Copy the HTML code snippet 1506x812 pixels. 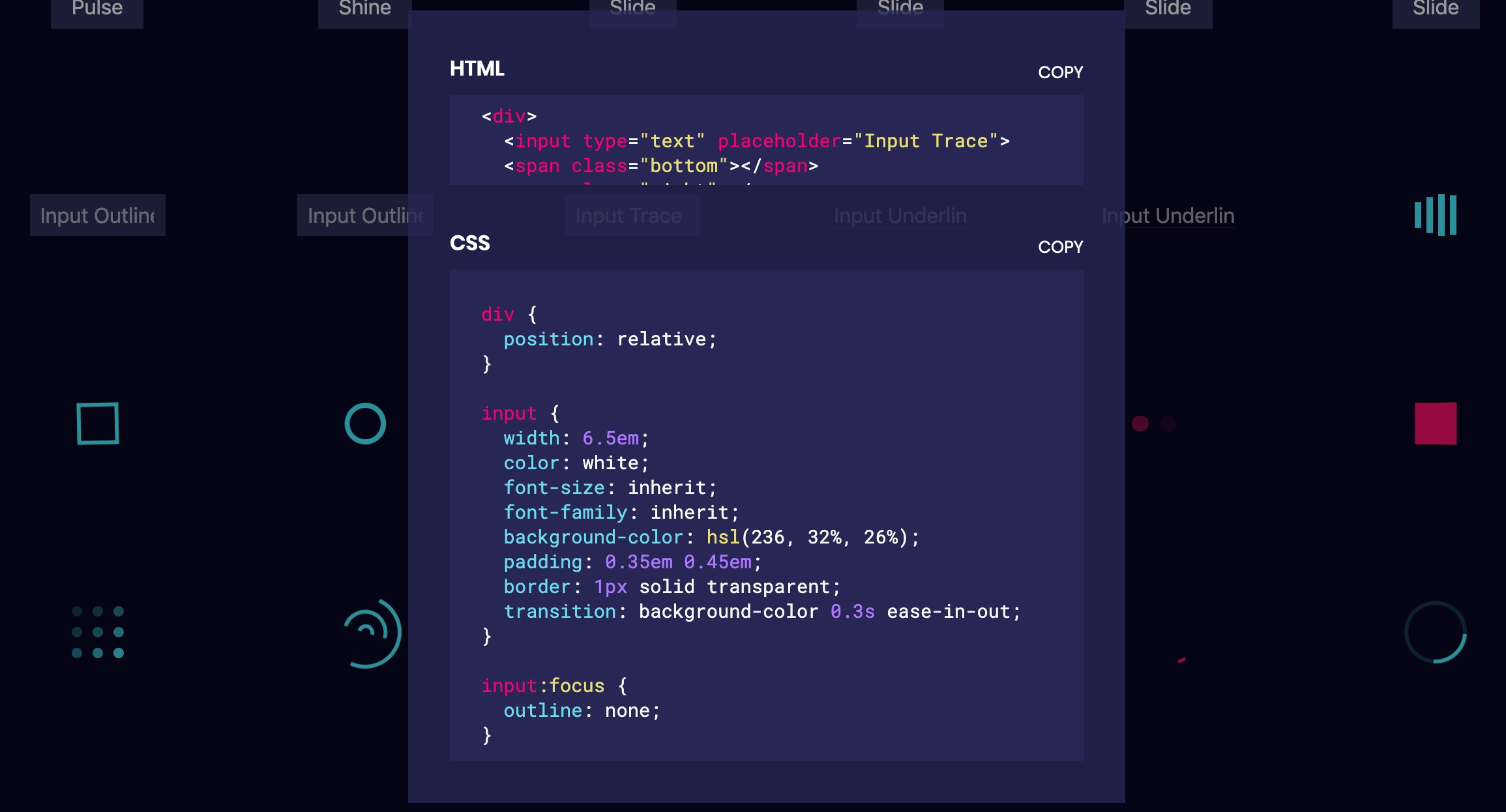1060,72
